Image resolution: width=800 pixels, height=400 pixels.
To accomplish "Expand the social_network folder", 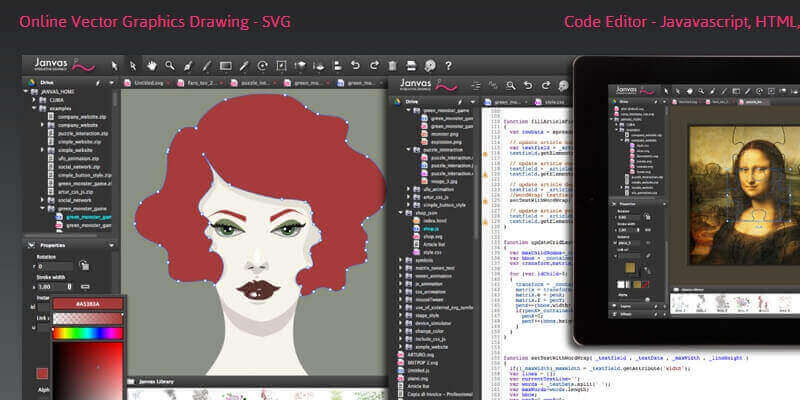I will pyautogui.click(x=41, y=200).
